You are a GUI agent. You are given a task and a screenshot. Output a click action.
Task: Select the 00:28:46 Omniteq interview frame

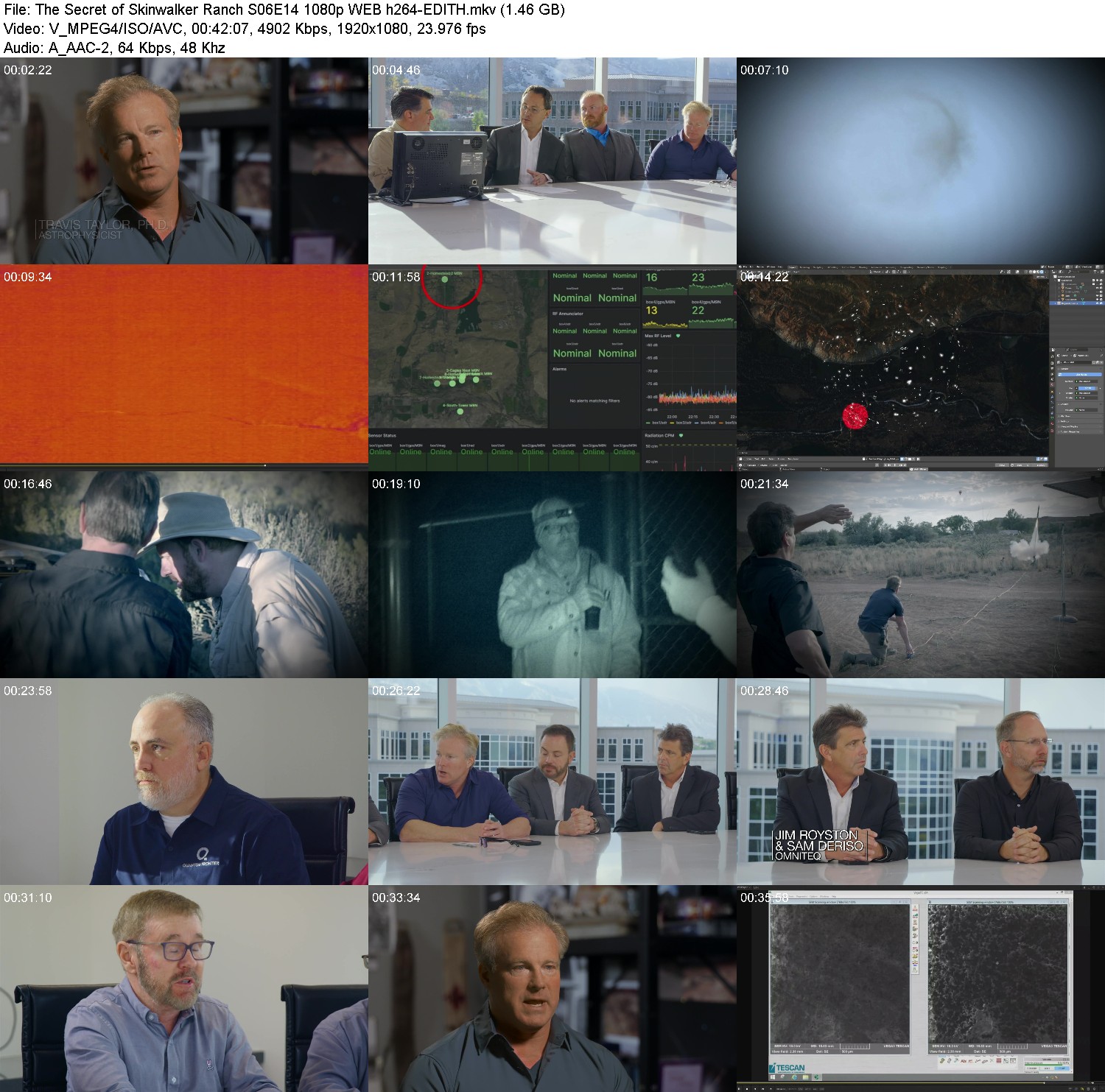point(921,782)
